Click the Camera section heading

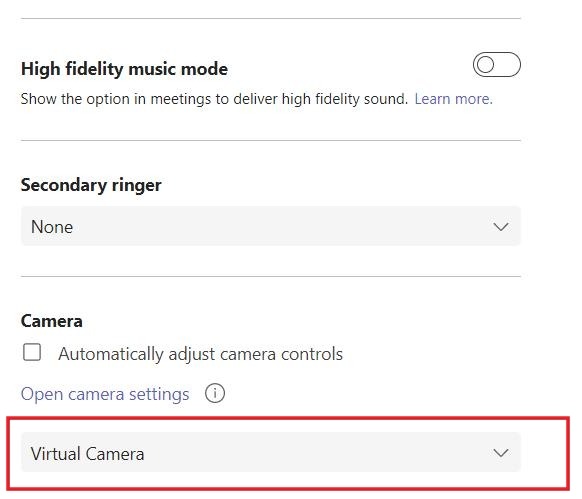point(52,321)
